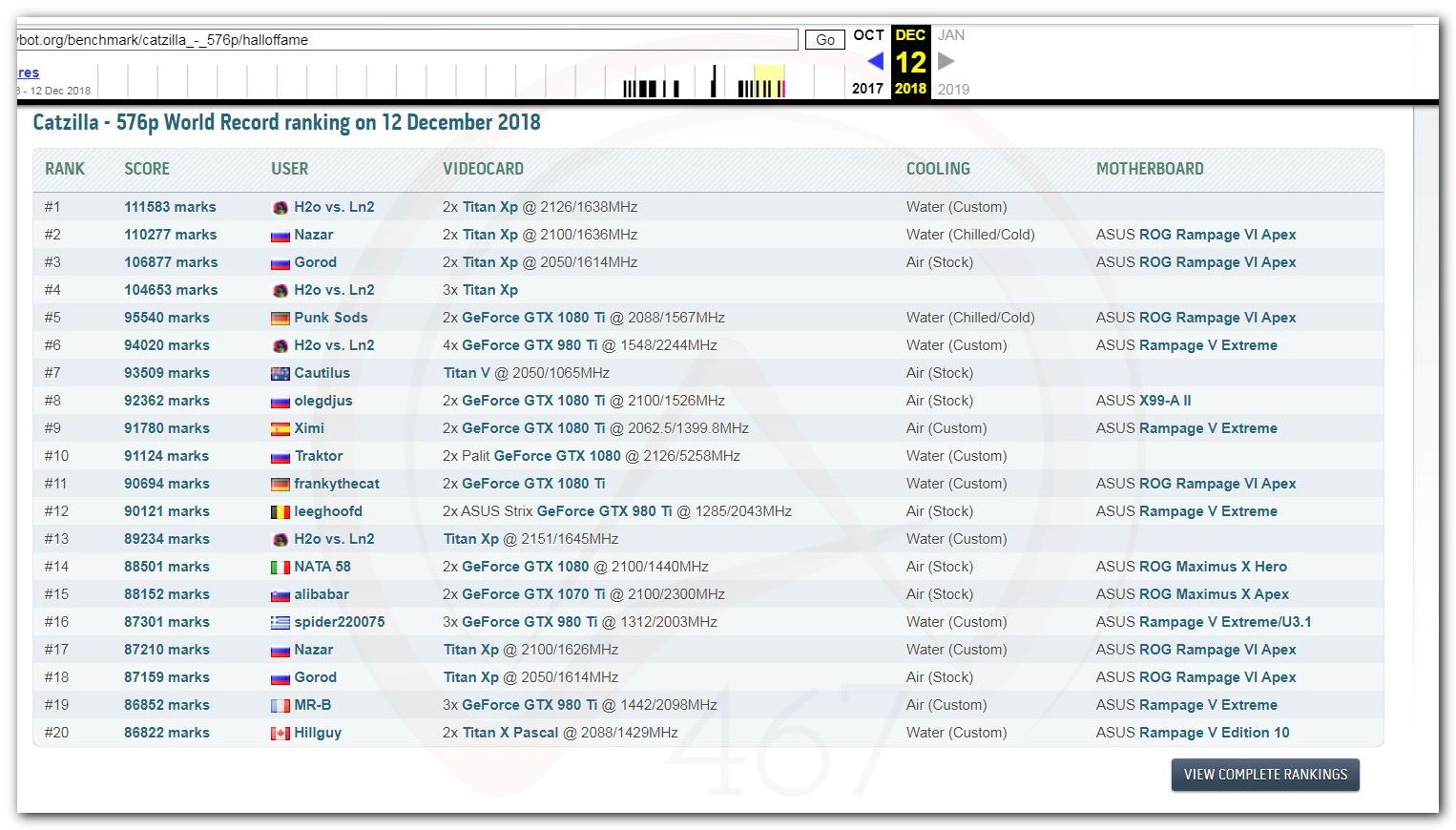
Task: Click the MOTHERBOARD column header
Action: point(1150,169)
